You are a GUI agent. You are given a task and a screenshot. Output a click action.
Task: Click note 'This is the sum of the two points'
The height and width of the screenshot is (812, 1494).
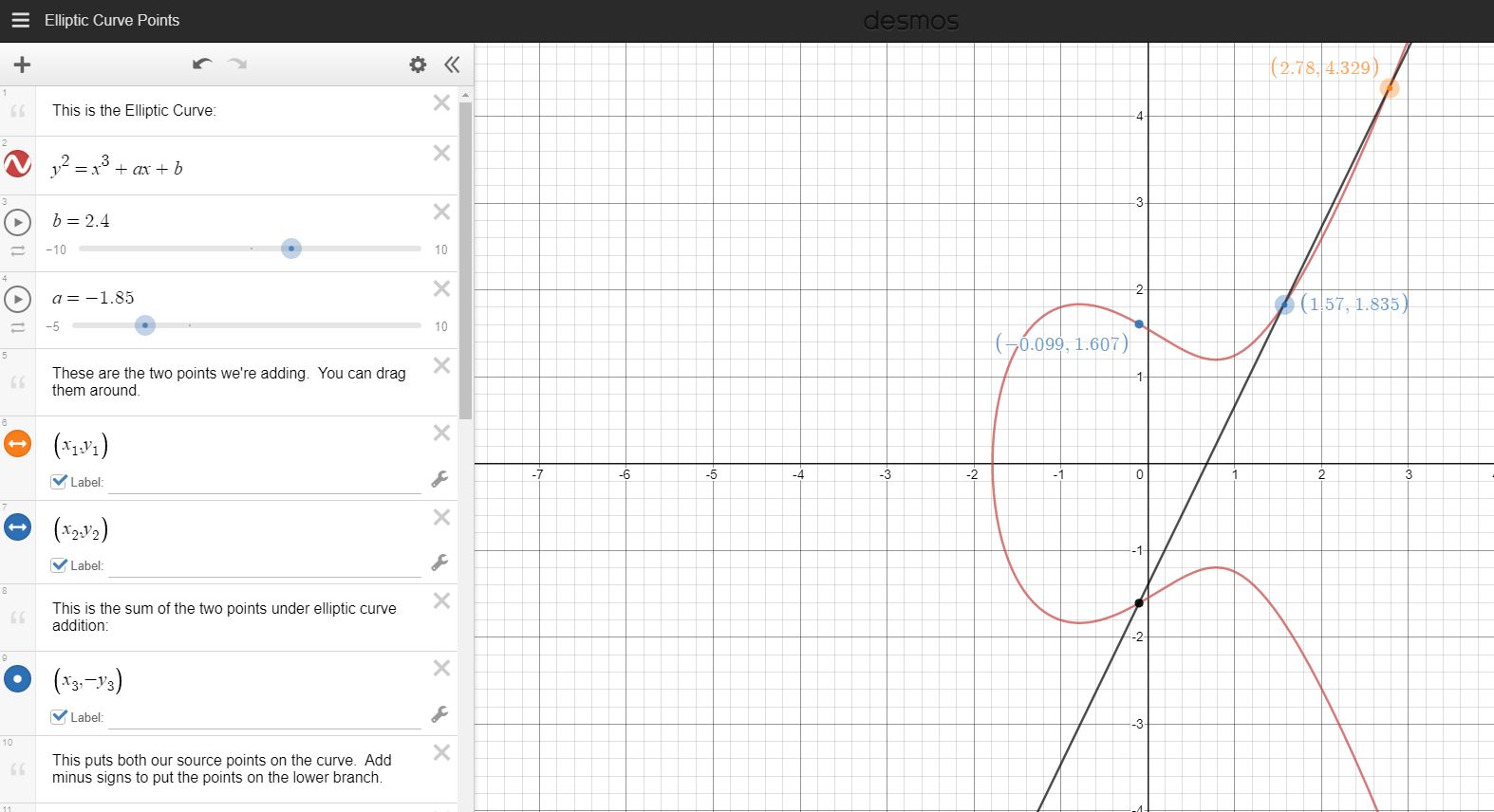pos(224,617)
